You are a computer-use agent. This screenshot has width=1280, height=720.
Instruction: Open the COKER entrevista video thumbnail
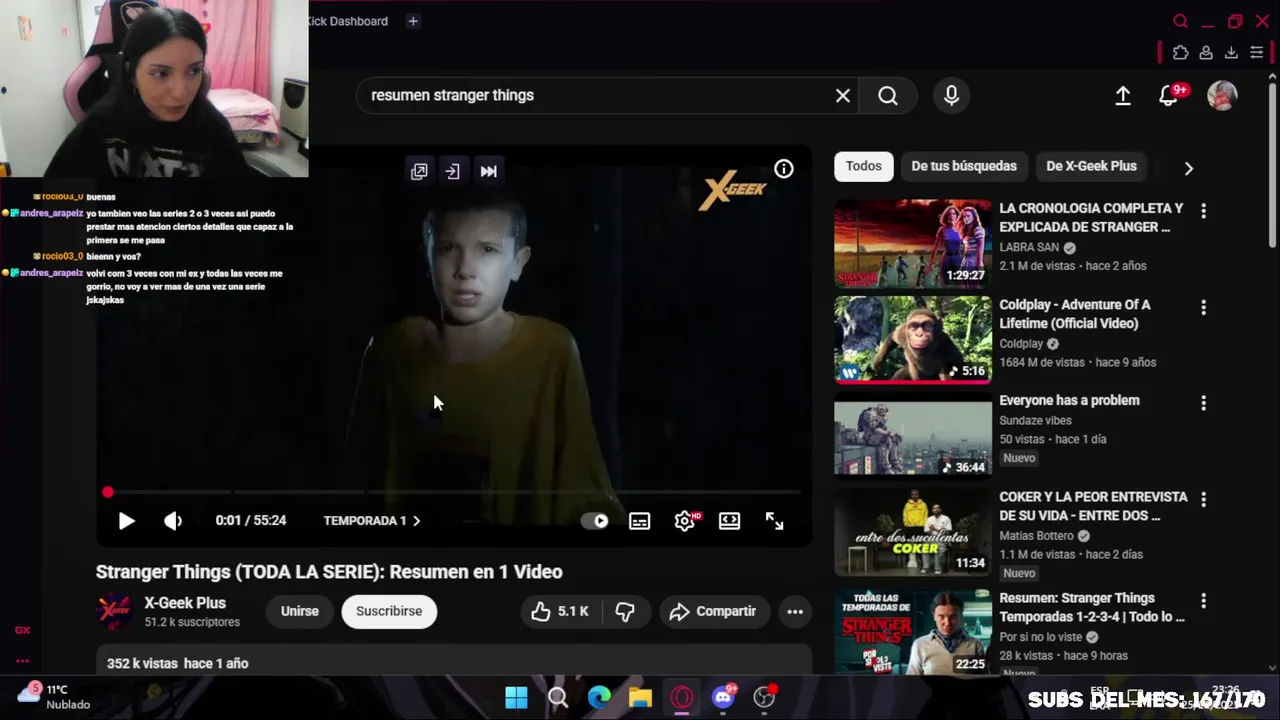pyautogui.click(x=913, y=532)
